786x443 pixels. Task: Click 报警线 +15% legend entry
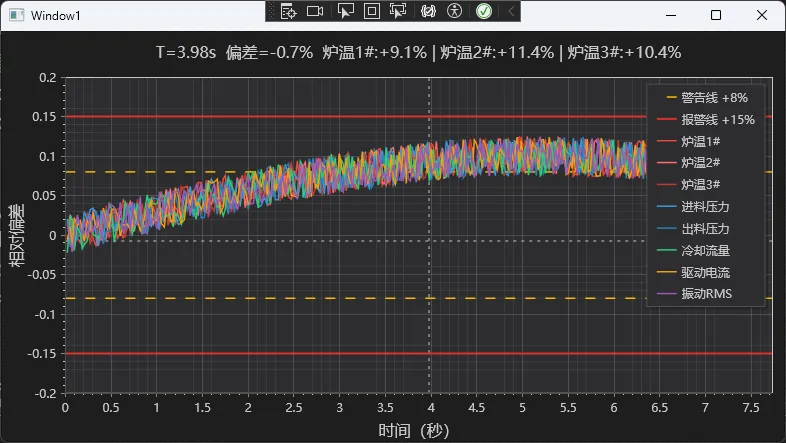712,119
